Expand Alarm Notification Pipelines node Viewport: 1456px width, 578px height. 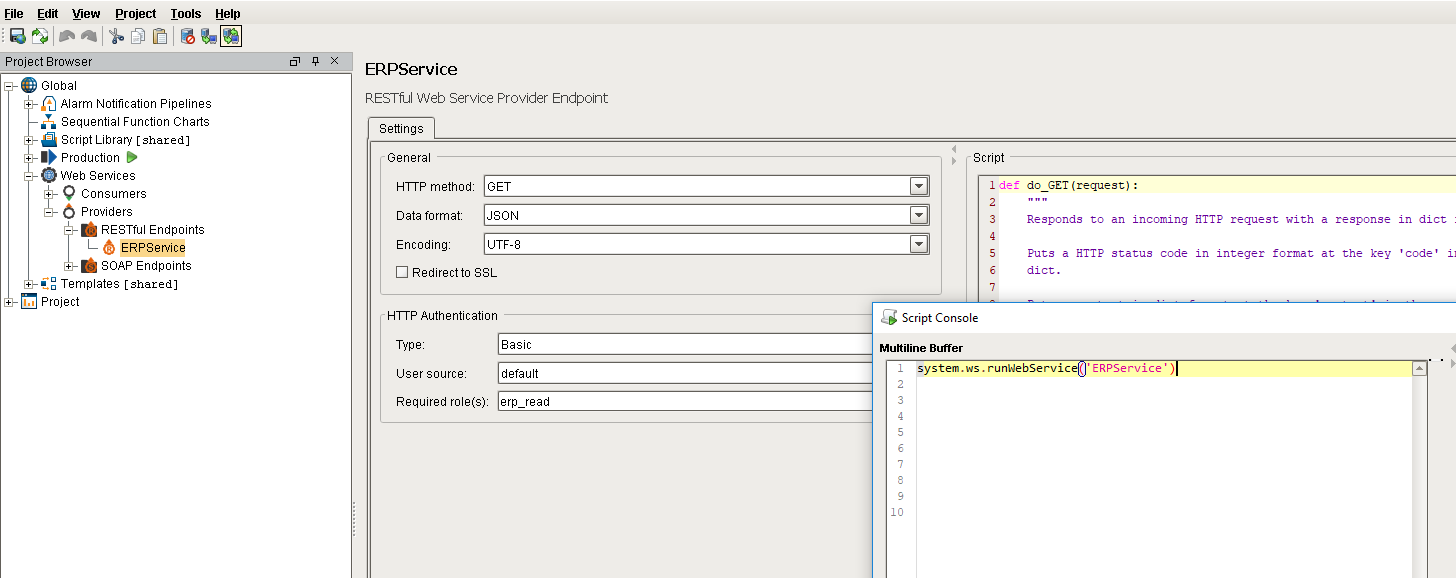[x=30, y=103]
